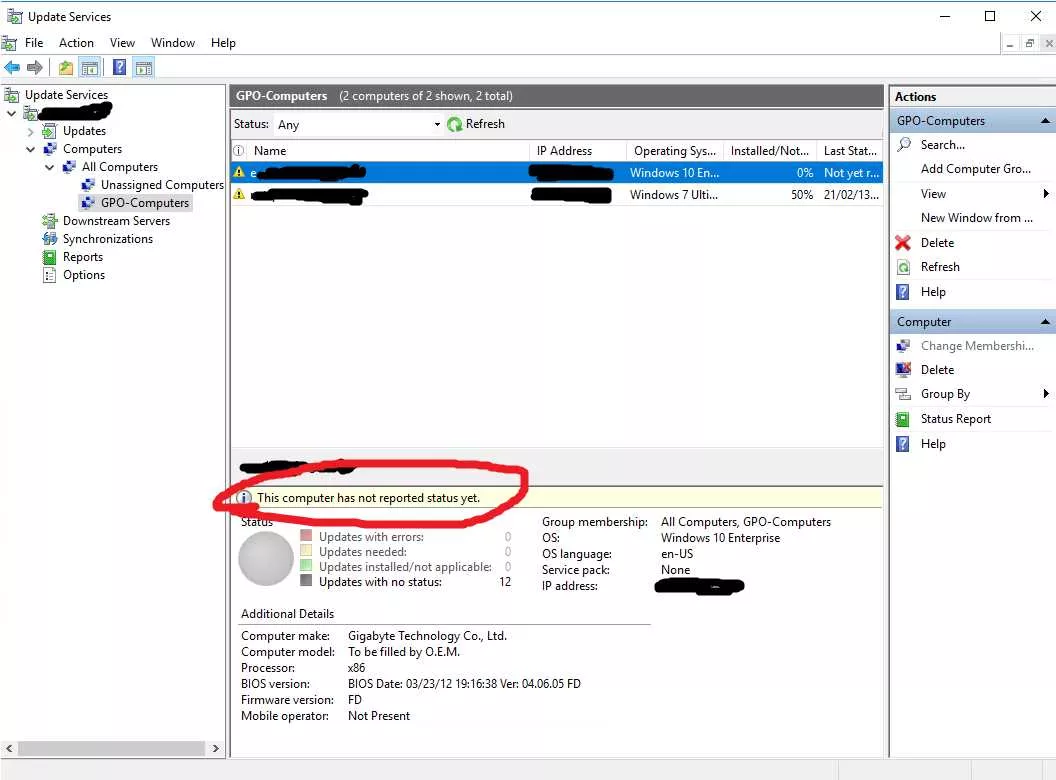Click Add Computer Group action
The width and height of the screenshot is (1056, 780).
(975, 169)
